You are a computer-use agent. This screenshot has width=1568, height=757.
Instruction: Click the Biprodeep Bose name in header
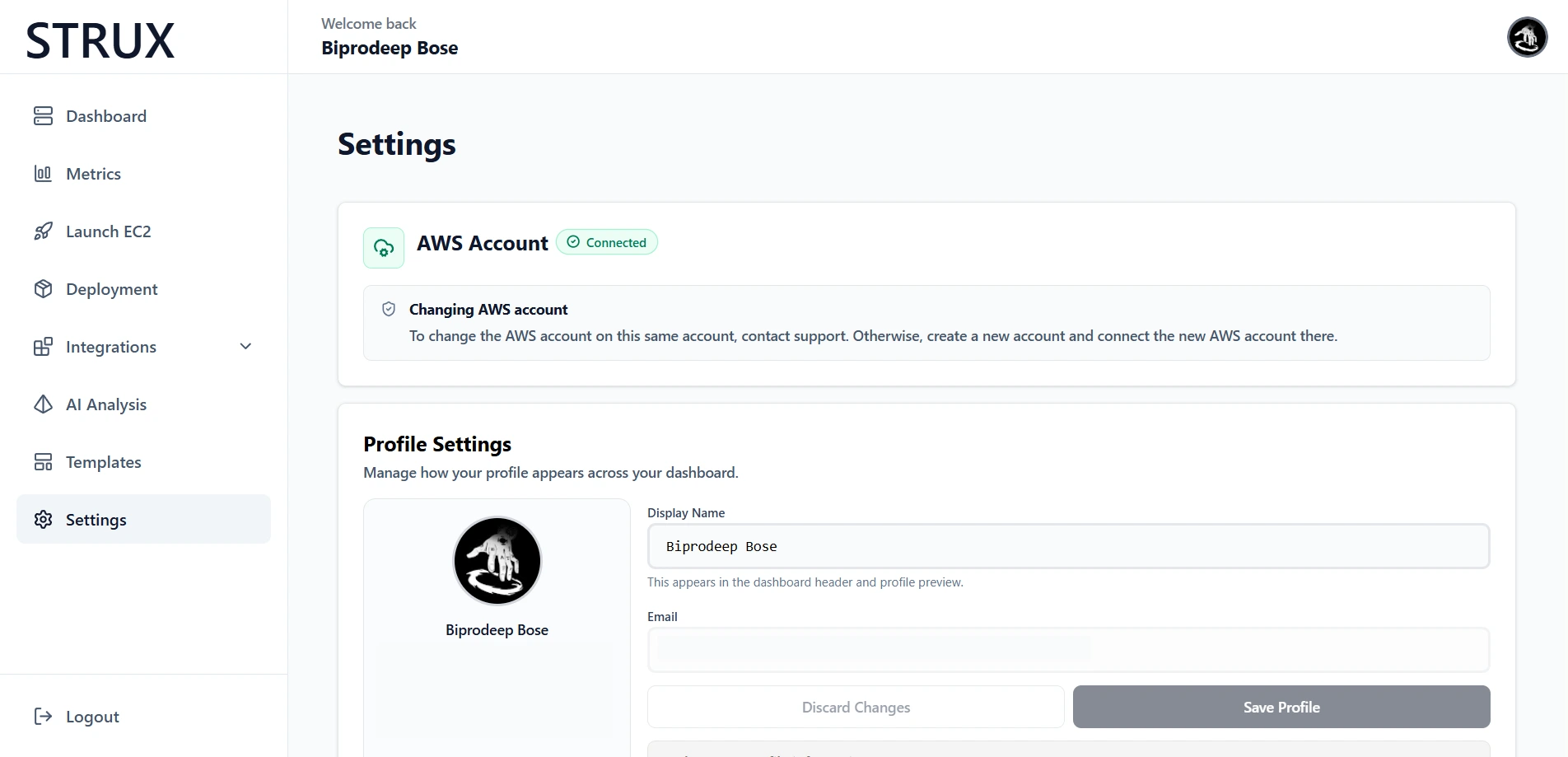click(390, 48)
